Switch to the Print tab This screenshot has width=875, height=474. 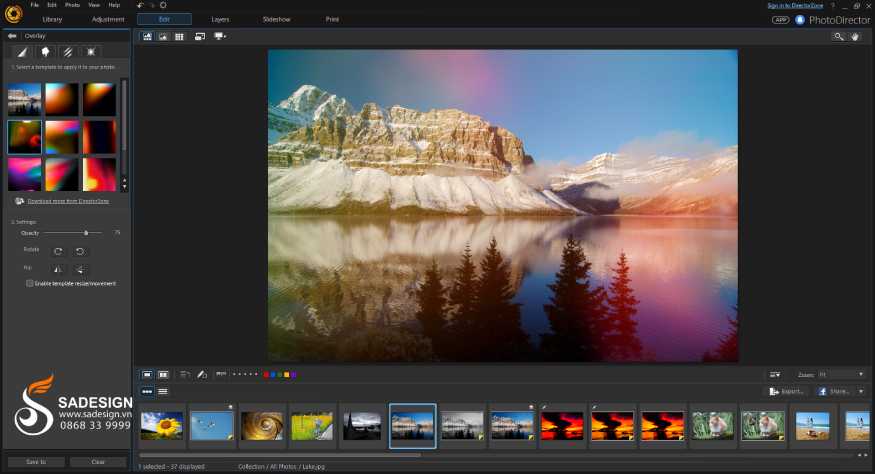[x=333, y=20]
